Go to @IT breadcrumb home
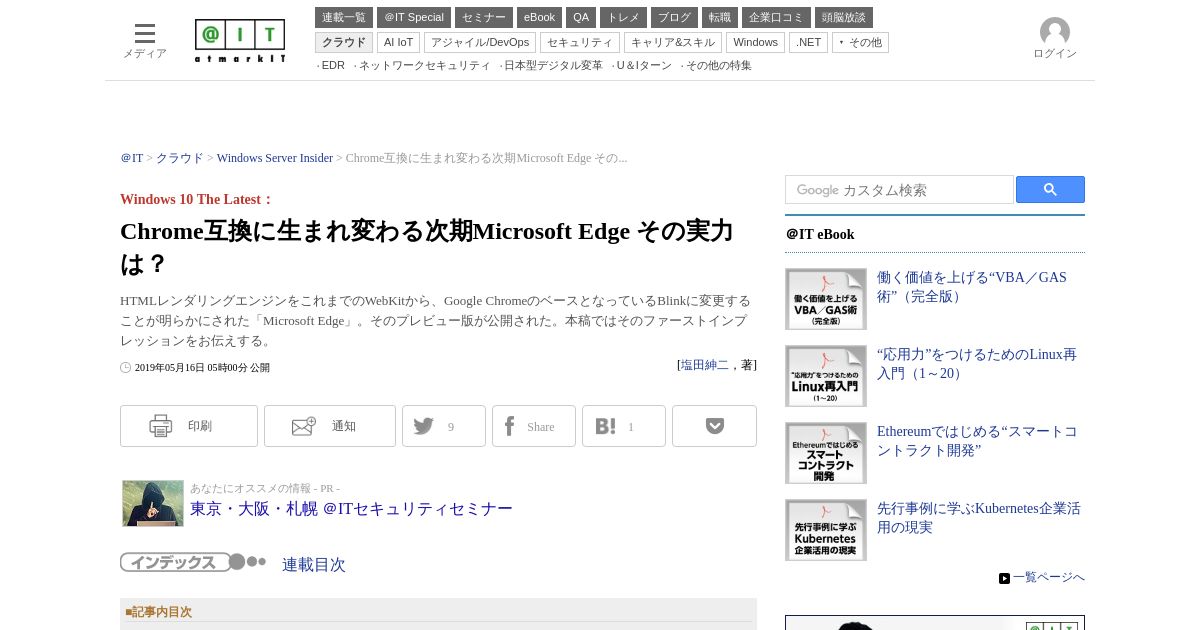Screen dimensions: 1200x630 pos(132,158)
